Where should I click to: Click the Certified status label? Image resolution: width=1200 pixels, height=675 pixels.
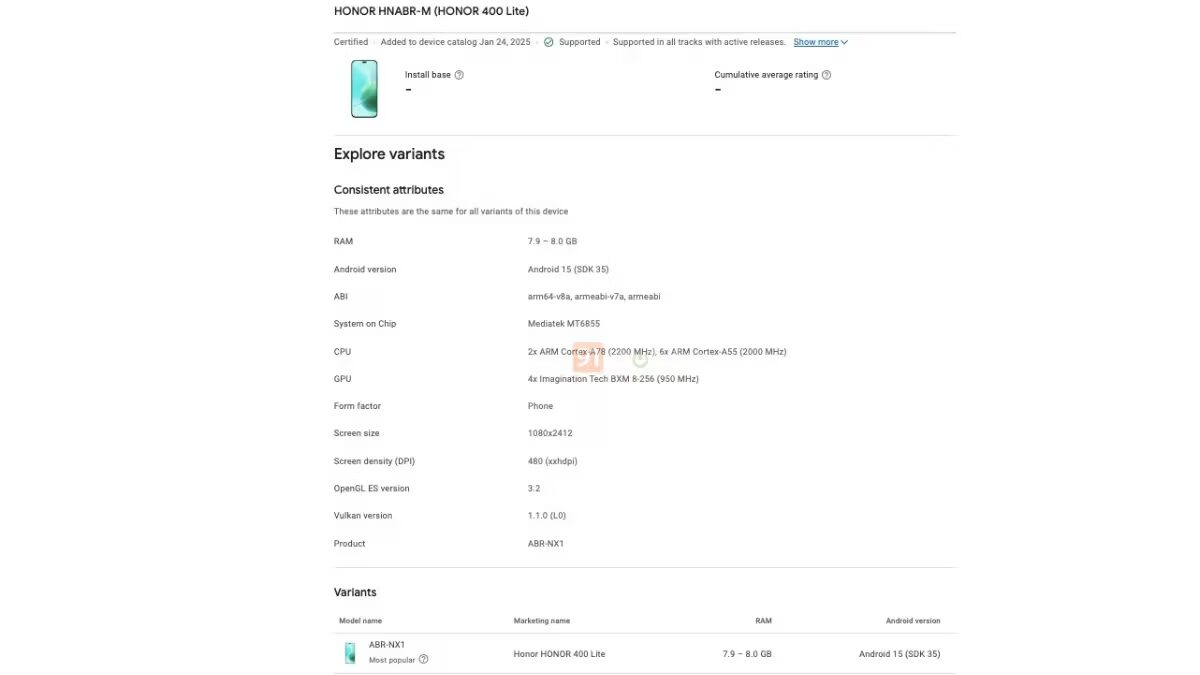(350, 42)
